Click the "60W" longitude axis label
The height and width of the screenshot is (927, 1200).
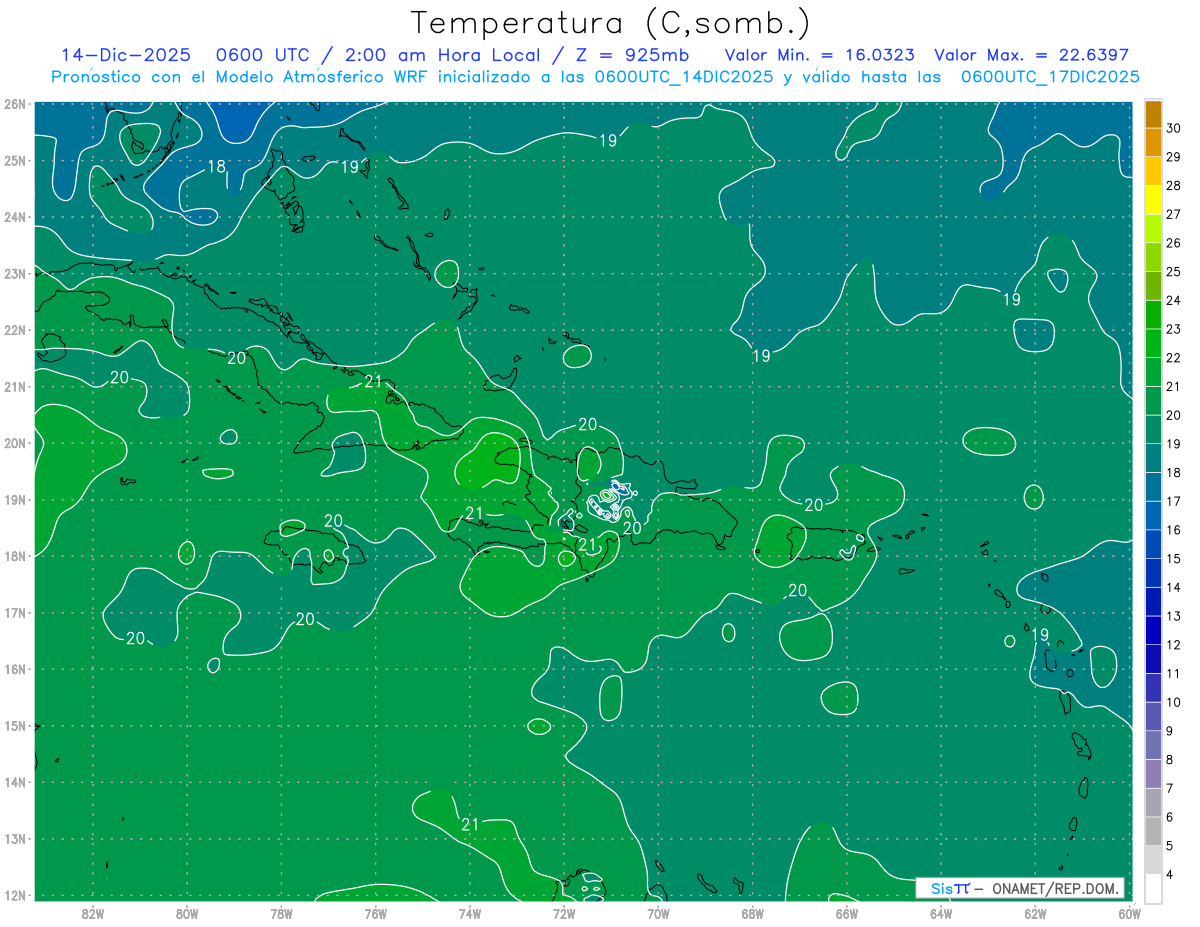(1129, 912)
